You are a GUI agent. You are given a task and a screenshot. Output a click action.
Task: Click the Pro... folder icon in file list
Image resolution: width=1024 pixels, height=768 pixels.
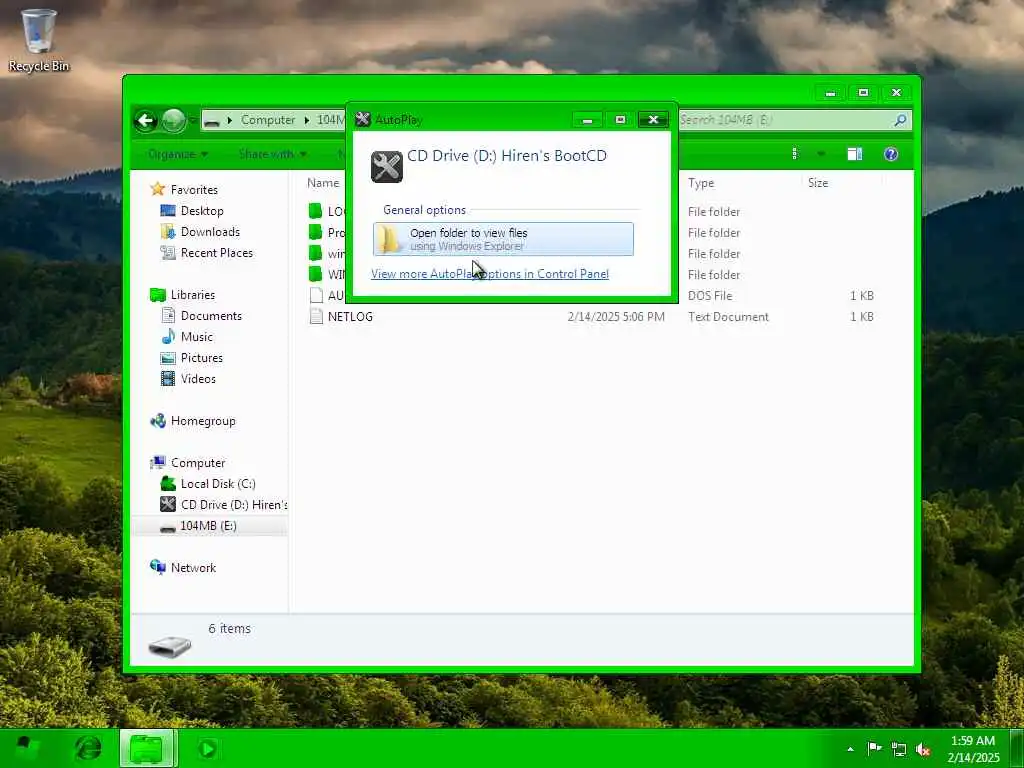(x=315, y=232)
